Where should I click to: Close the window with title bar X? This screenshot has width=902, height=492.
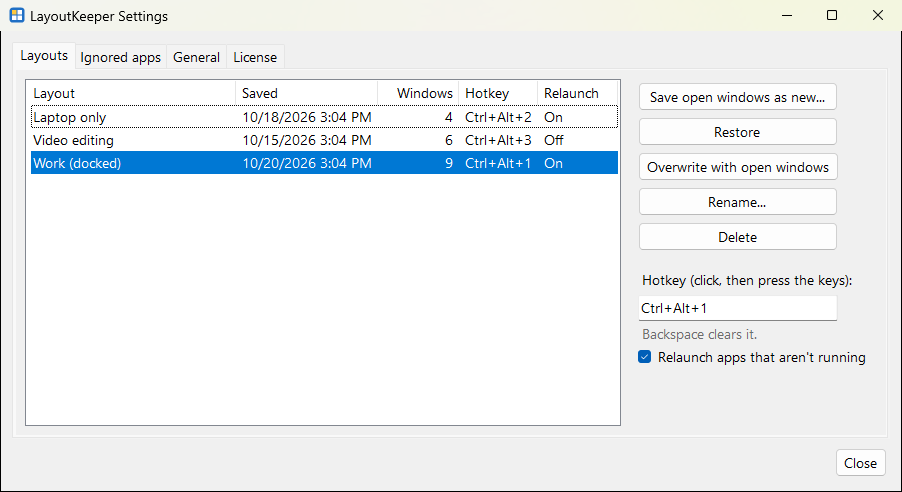[878, 16]
